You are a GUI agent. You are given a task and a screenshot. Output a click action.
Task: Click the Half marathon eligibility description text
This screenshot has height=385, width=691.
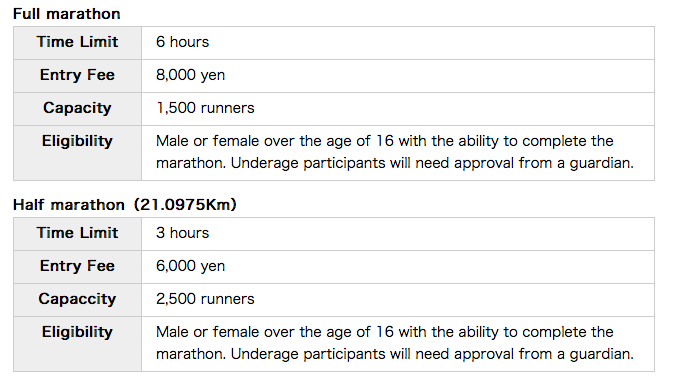pos(394,343)
